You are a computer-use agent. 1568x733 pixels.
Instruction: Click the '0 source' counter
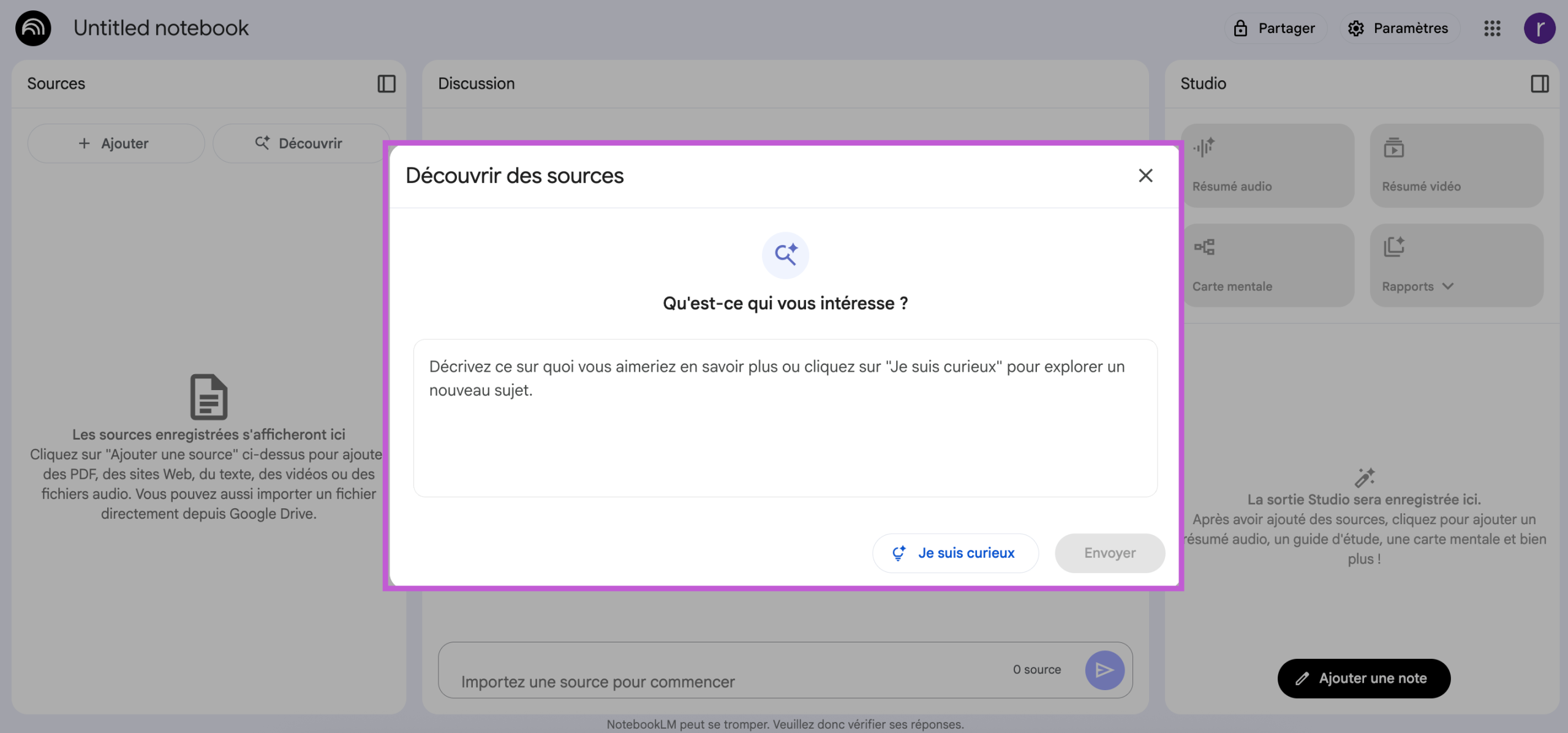(x=1037, y=670)
